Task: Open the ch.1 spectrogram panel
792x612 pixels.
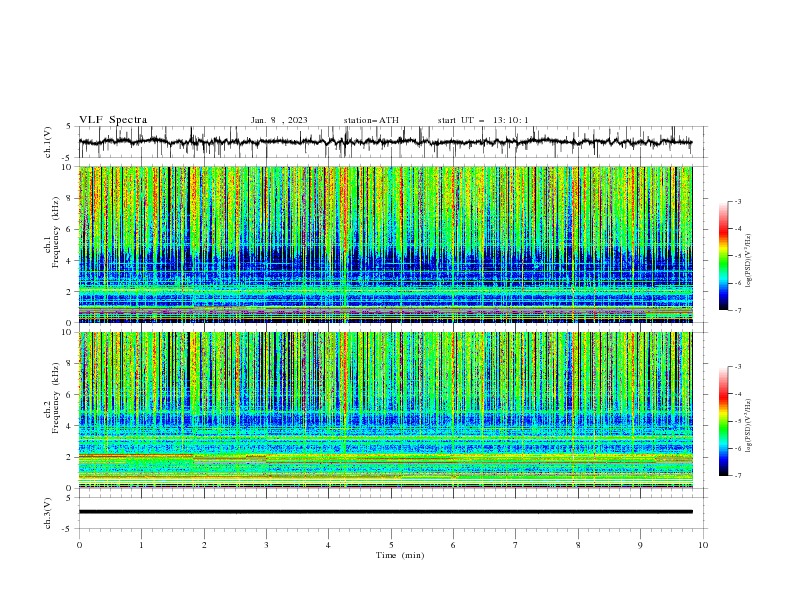Action: tap(385, 244)
